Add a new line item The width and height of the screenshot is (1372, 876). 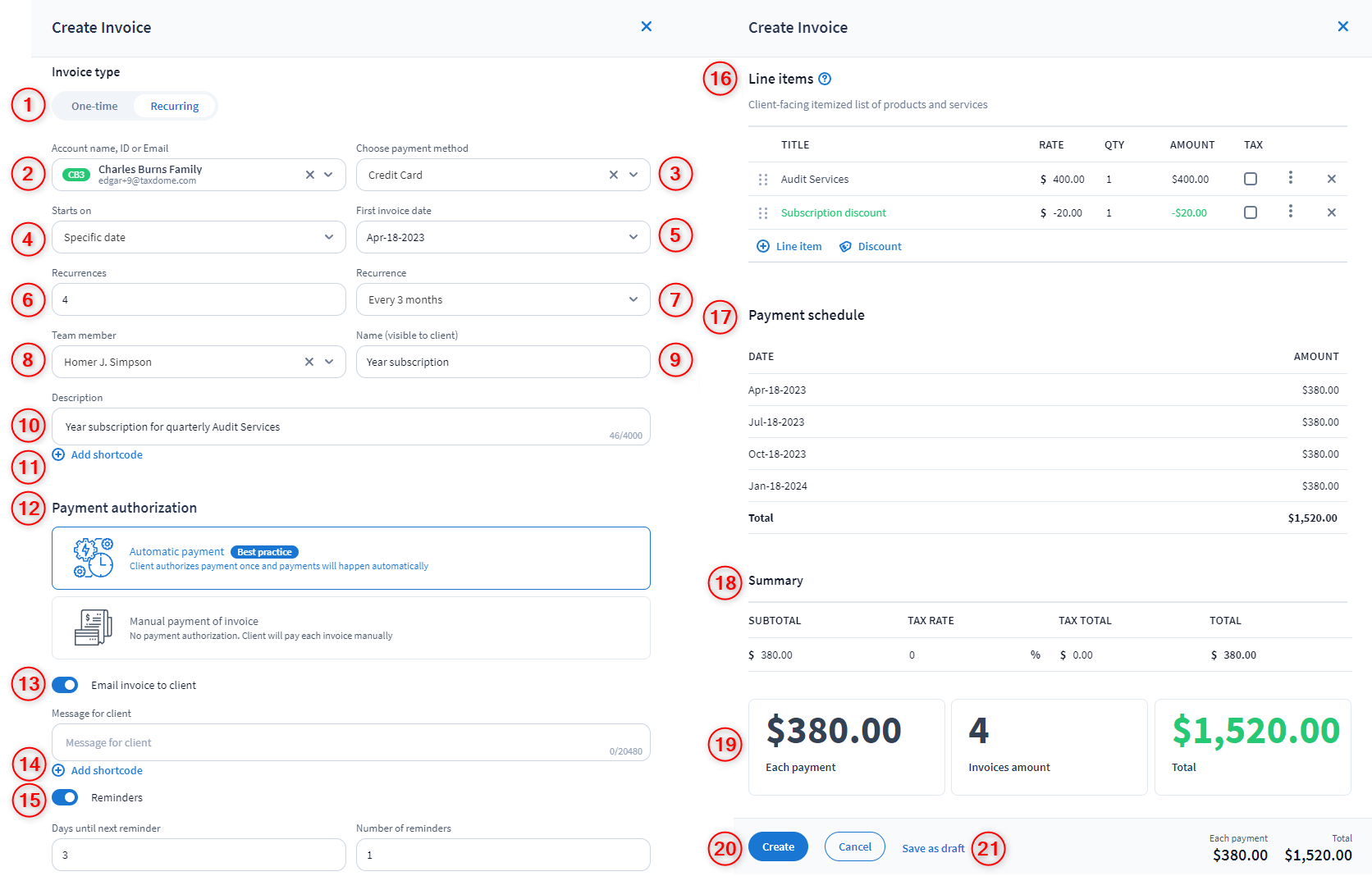pyautogui.click(x=789, y=245)
